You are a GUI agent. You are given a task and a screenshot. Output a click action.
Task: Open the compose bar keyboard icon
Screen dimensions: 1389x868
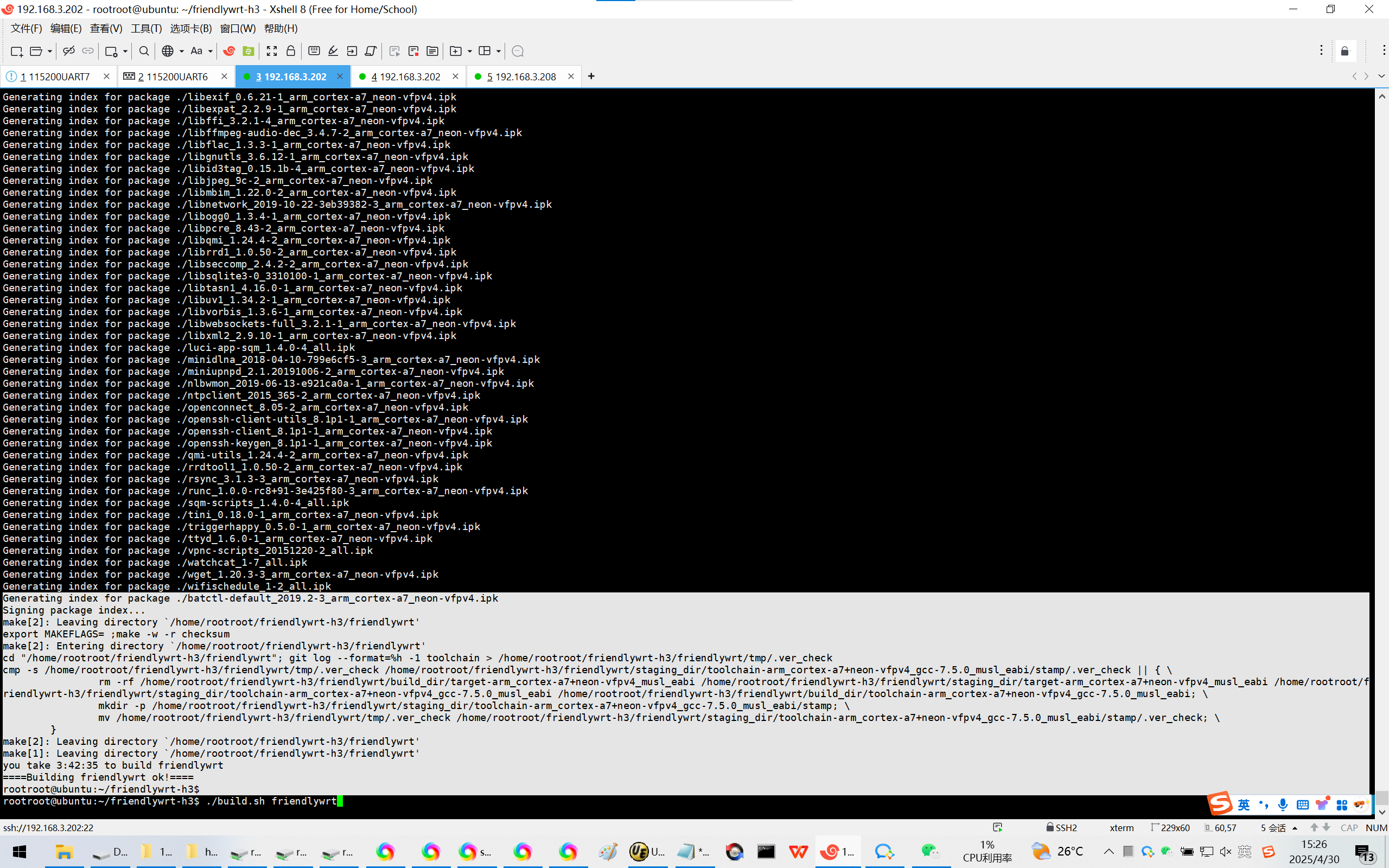pos(314,51)
